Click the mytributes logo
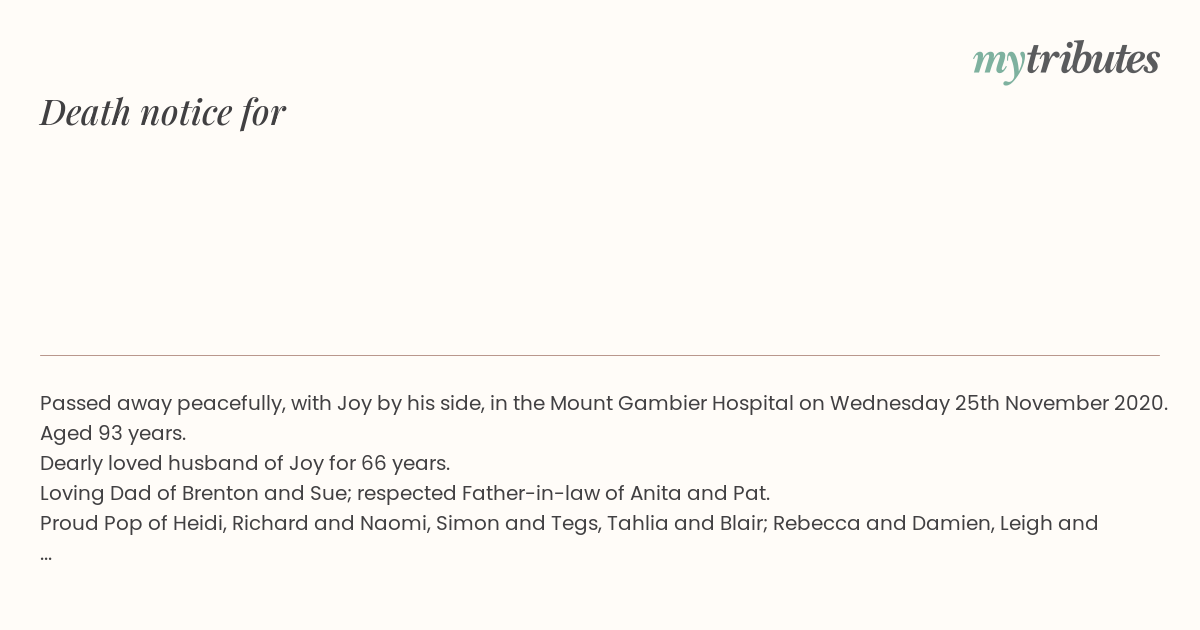Image resolution: width=1200 pixels, height=630 pixels. coord(1066,60)
